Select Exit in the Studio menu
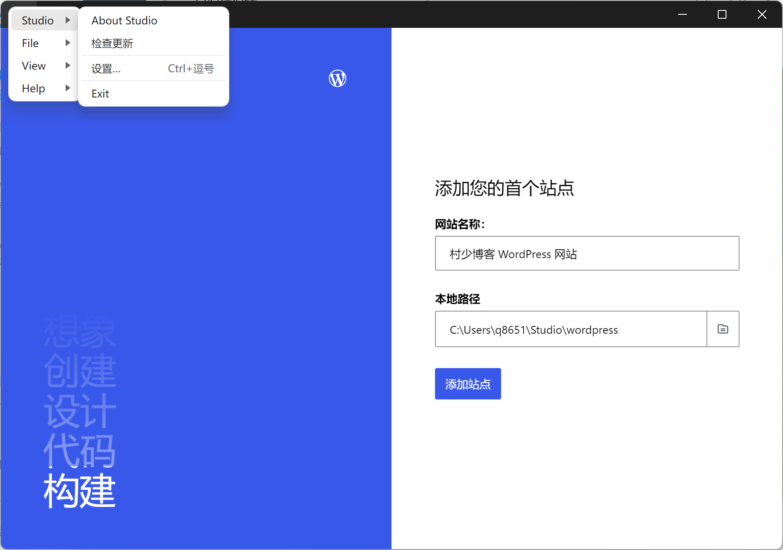The height and width of the screenshot is (550, 783). pyautogui.click(x=100, y=94)
